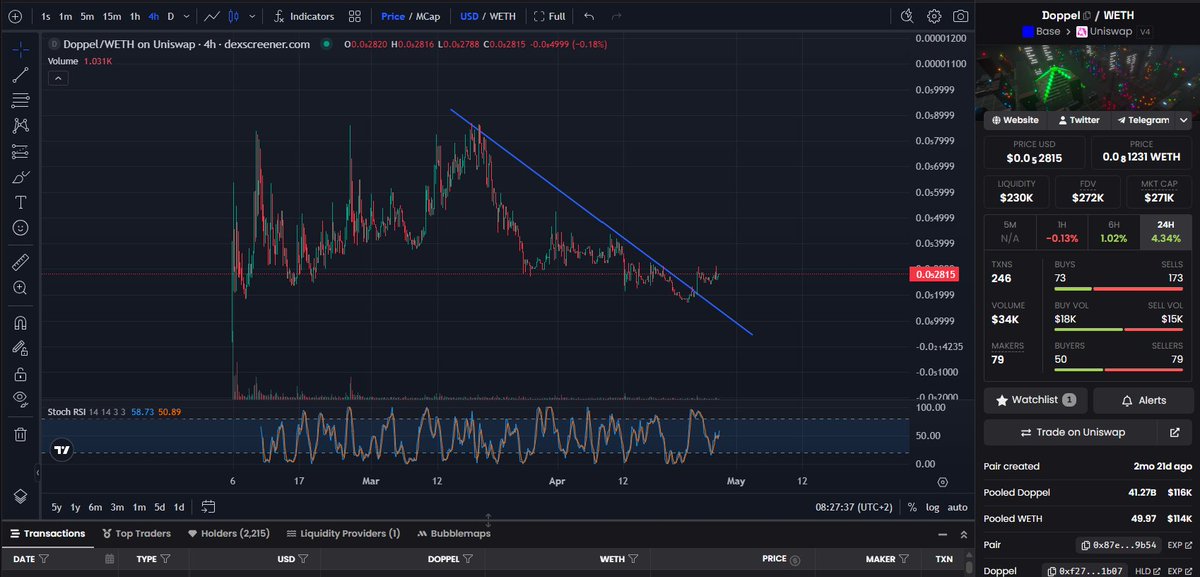
Task: Undo the last chart action
Action: coord(588,16)
